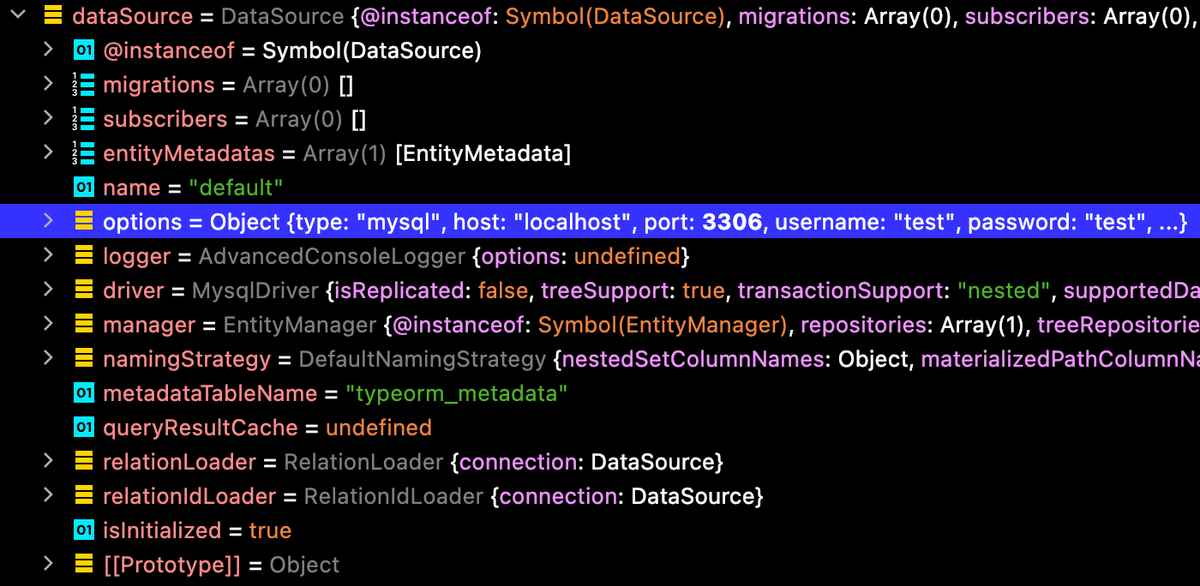Click the primitive badge beside isInitialized
The height and width of the screenshot is (586, 1200).
85,529
